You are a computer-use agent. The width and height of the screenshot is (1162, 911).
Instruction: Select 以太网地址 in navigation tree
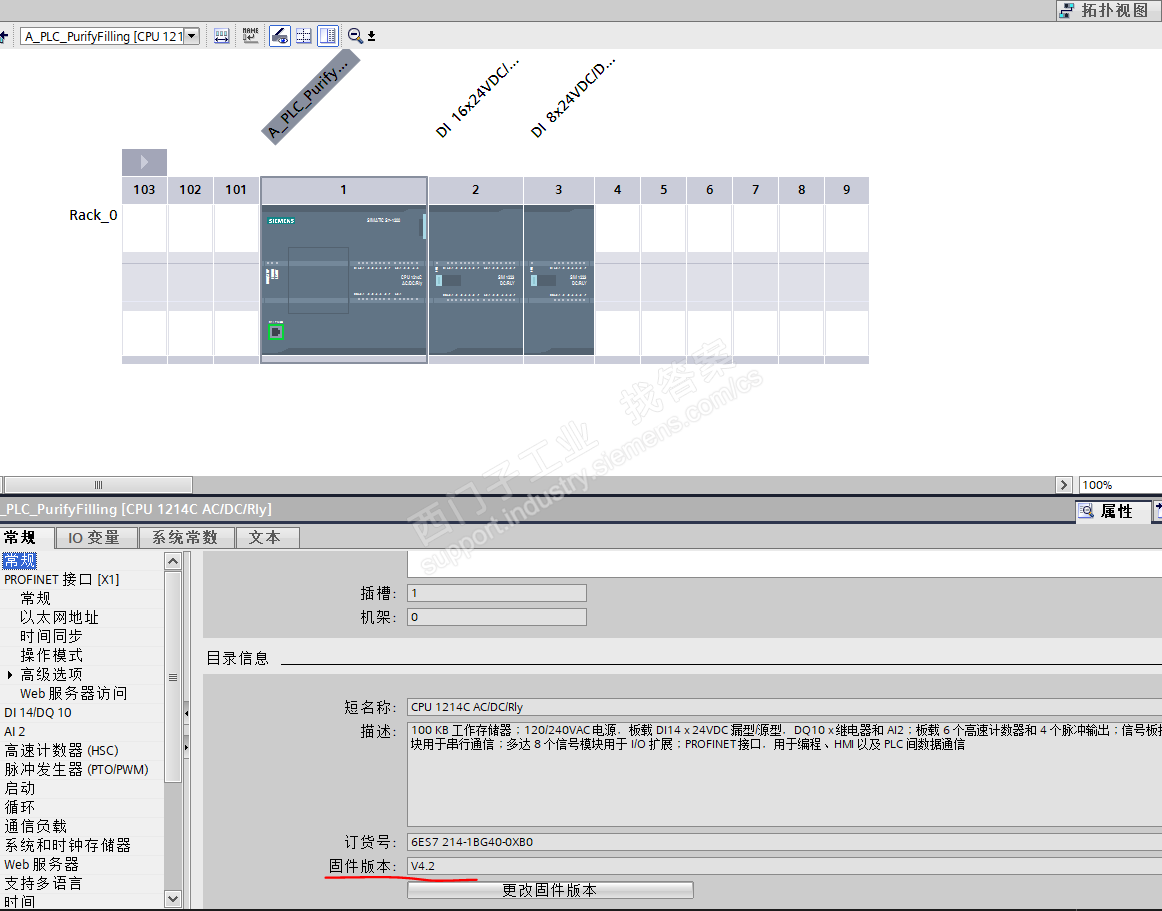[x=59, y=617]
